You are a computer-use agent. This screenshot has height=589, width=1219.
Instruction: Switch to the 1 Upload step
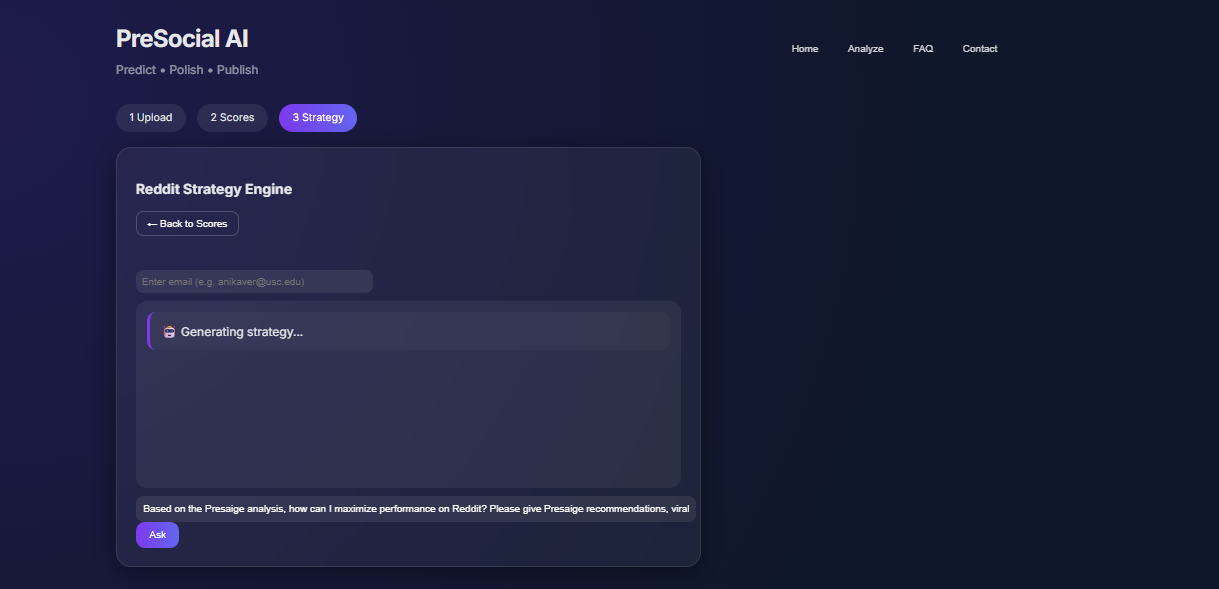[151, 118]
